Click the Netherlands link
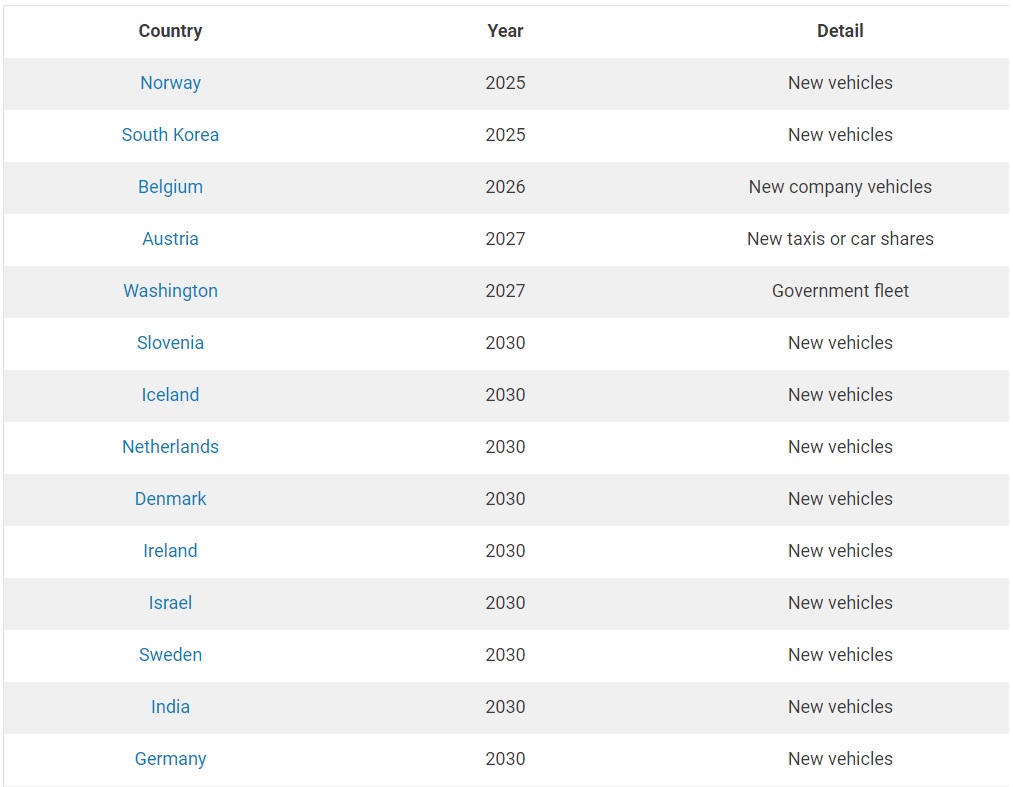 click(170, 447)
